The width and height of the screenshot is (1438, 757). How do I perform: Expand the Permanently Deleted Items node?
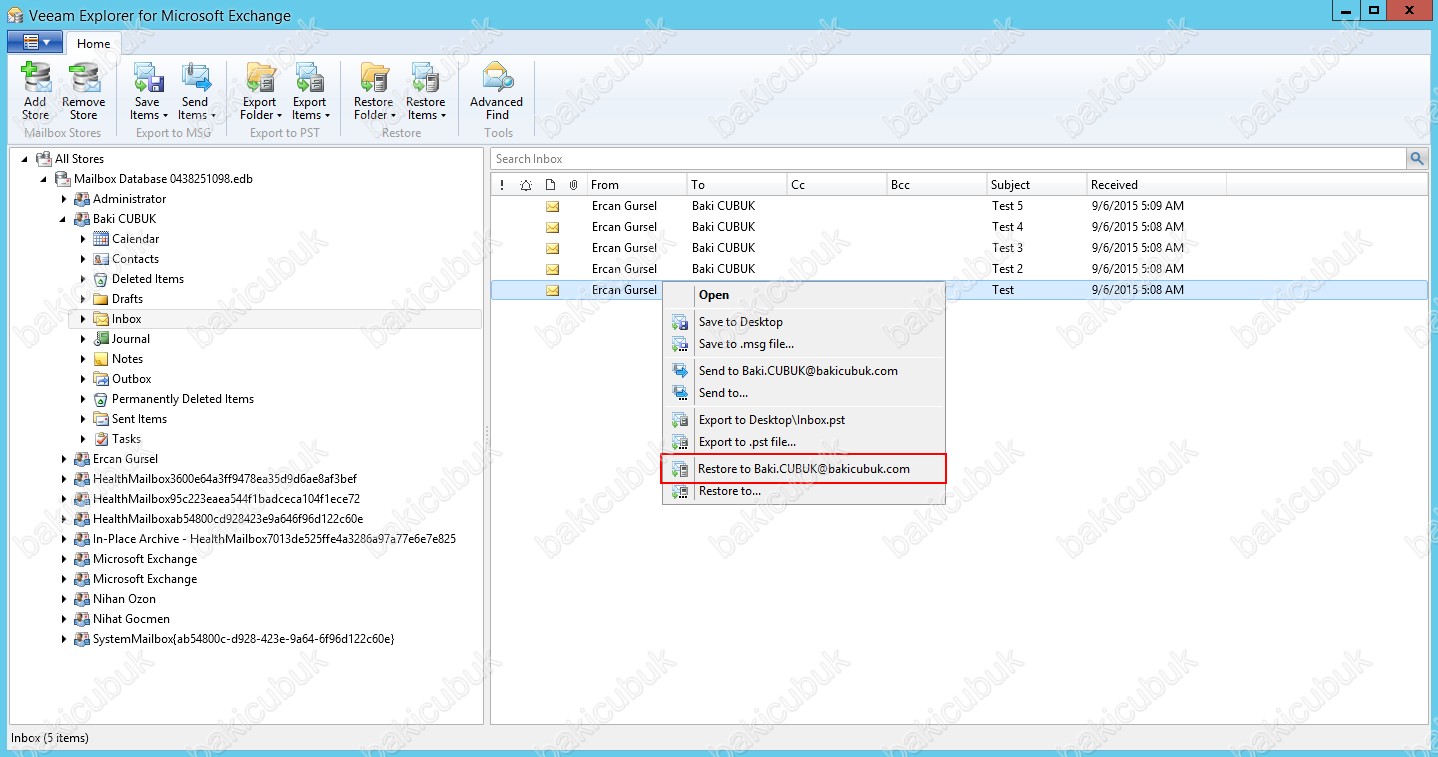pyautogui.click(x=83, y=399)
